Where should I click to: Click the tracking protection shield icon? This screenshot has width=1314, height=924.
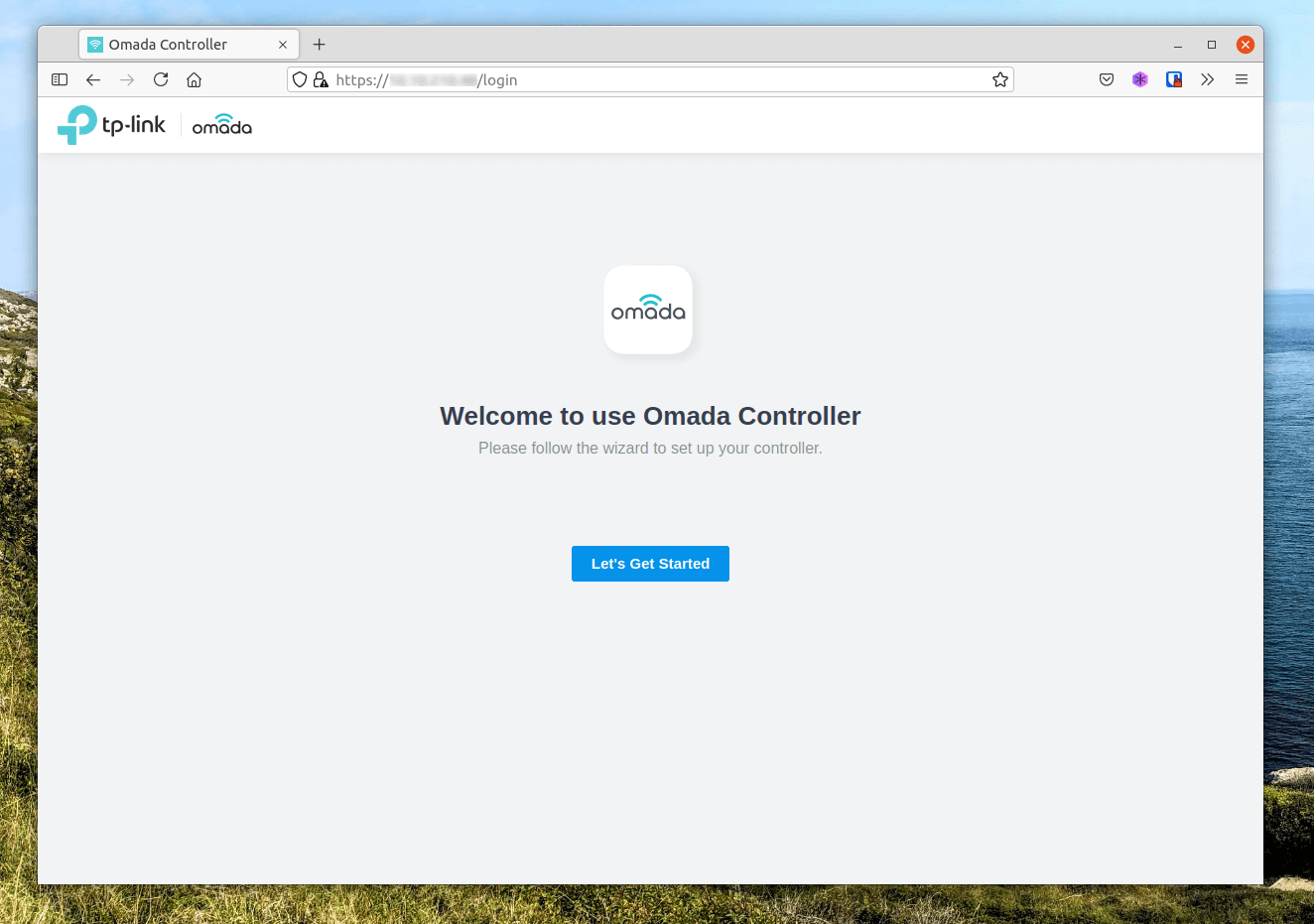pyautogui.click(x=300, y=79)
